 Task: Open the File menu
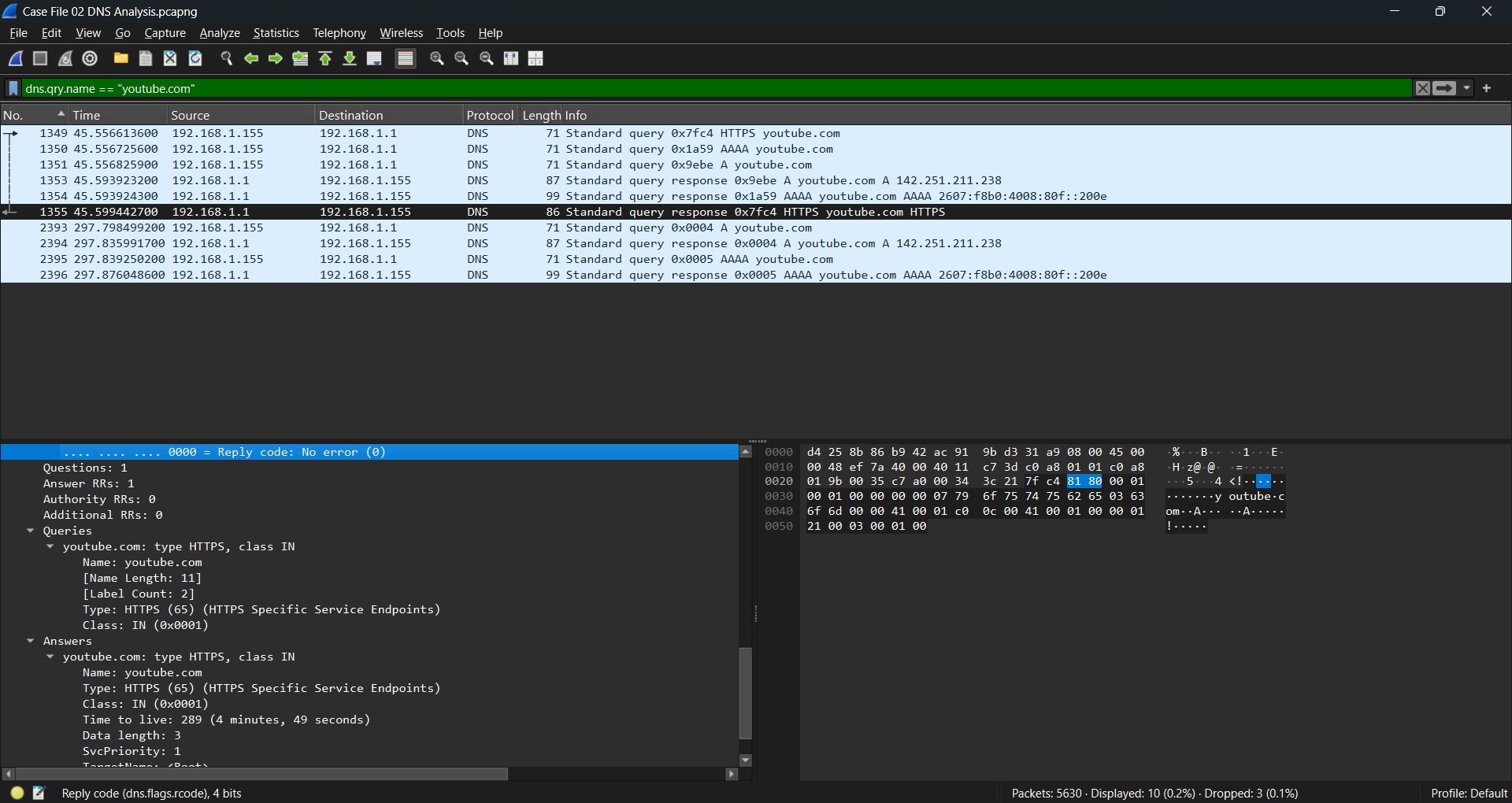pyautogui.click(x=18, y=33)
